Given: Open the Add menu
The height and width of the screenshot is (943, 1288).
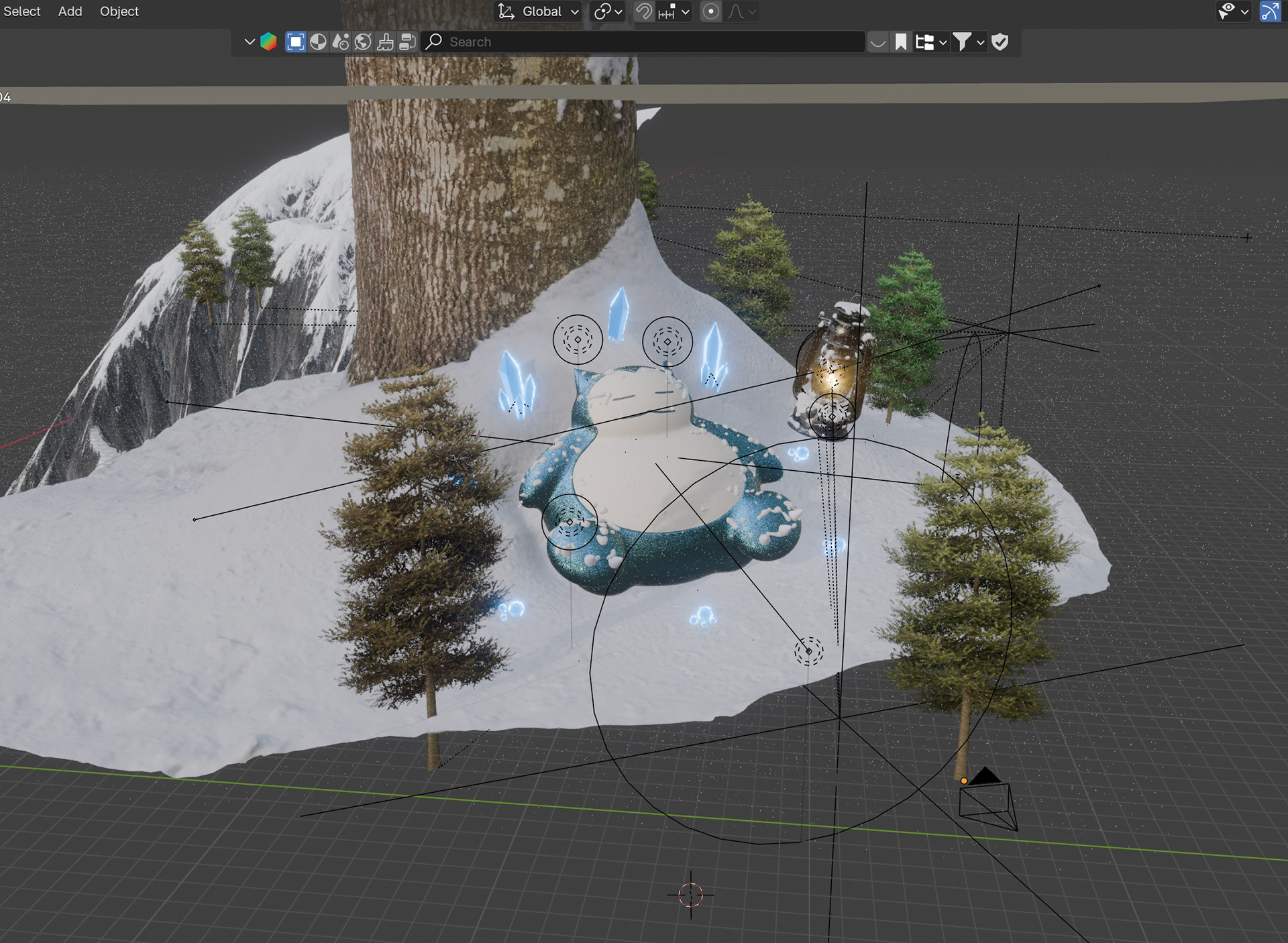Looking at the screenshot, I should 70,11.
